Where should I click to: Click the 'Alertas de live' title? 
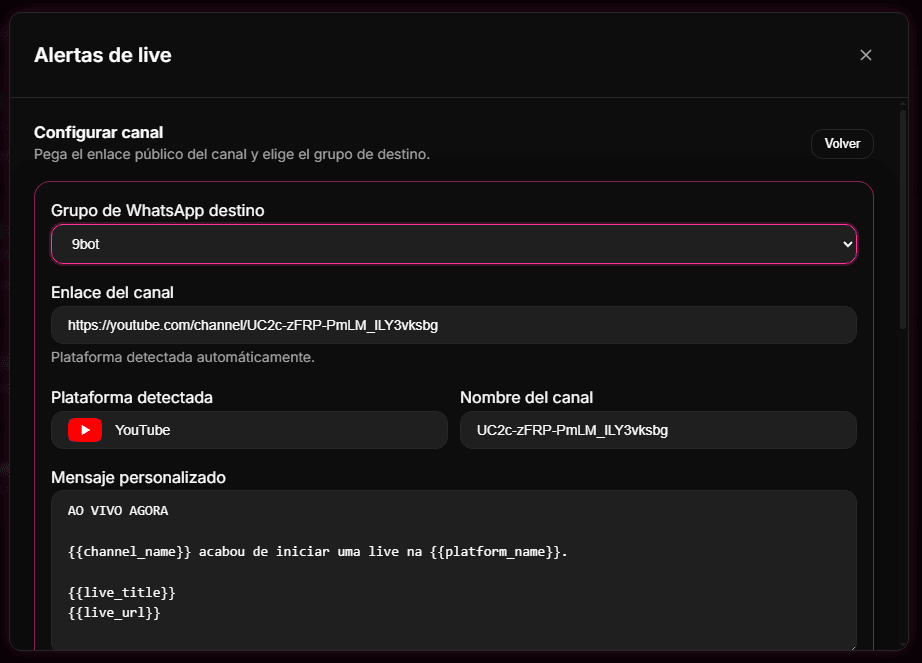tap(103, 55)
